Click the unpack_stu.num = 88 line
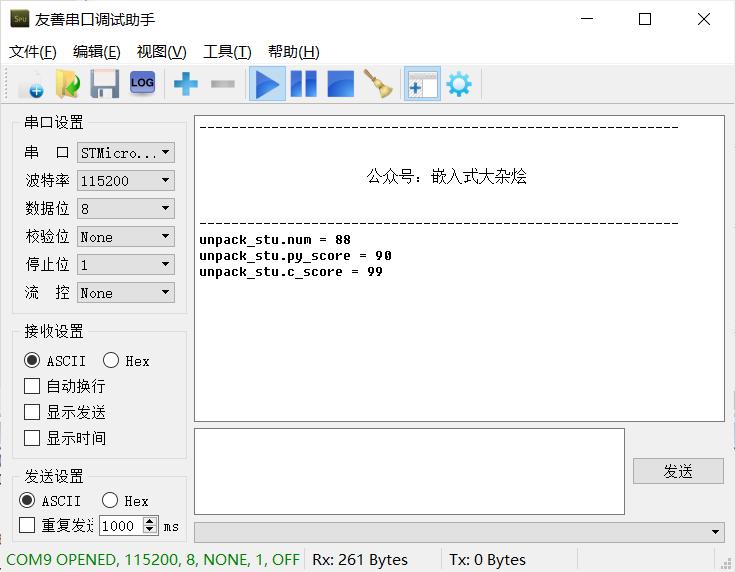Screen dimensions: 735x572 (x=275, y=240)
